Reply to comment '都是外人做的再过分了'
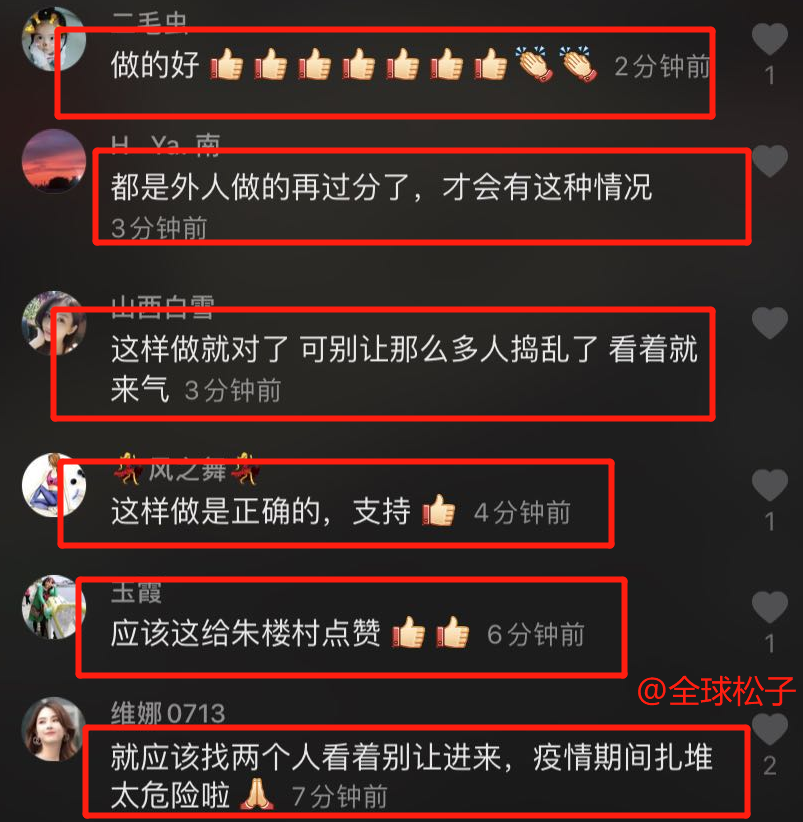The width and height of the screenshot is (803, 822). (382, 187)
